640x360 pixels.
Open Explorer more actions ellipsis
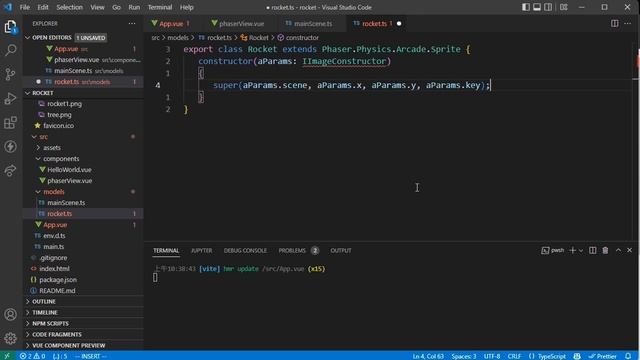coord(132,24)
